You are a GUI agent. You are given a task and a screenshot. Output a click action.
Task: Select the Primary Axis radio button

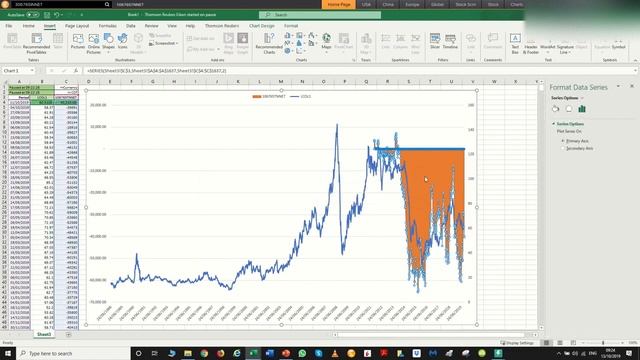click(x=563, y=141)
